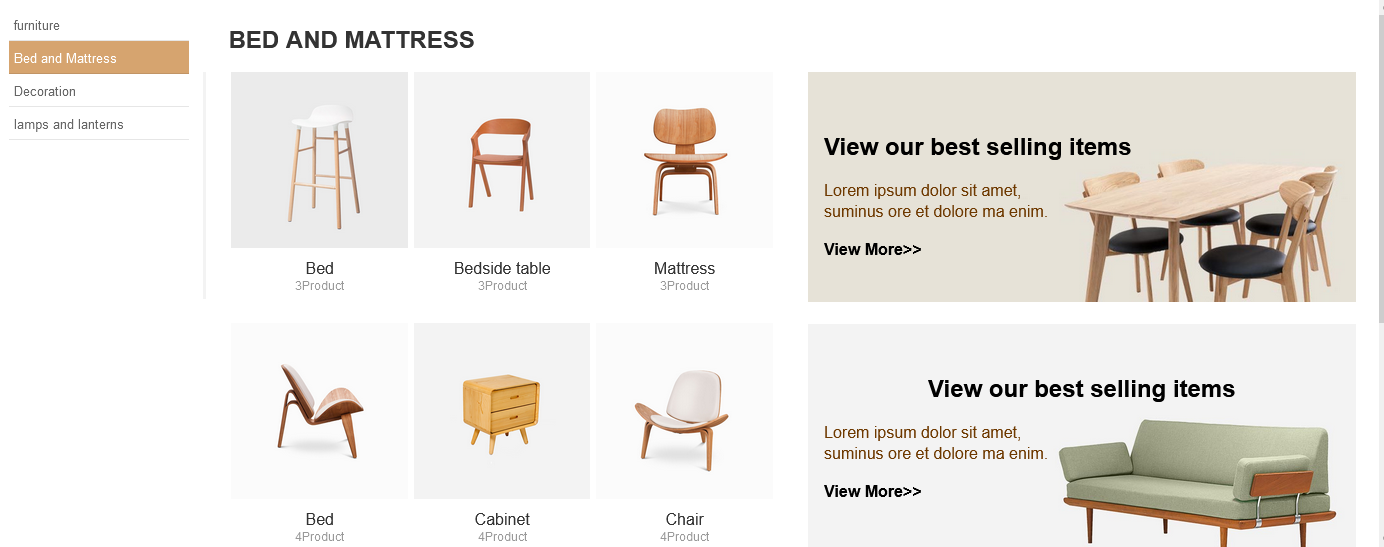Select the yellow wooden cabinet image
Image resolution: width=1384 pixels, height=547 pixels.
pos(502,410)
